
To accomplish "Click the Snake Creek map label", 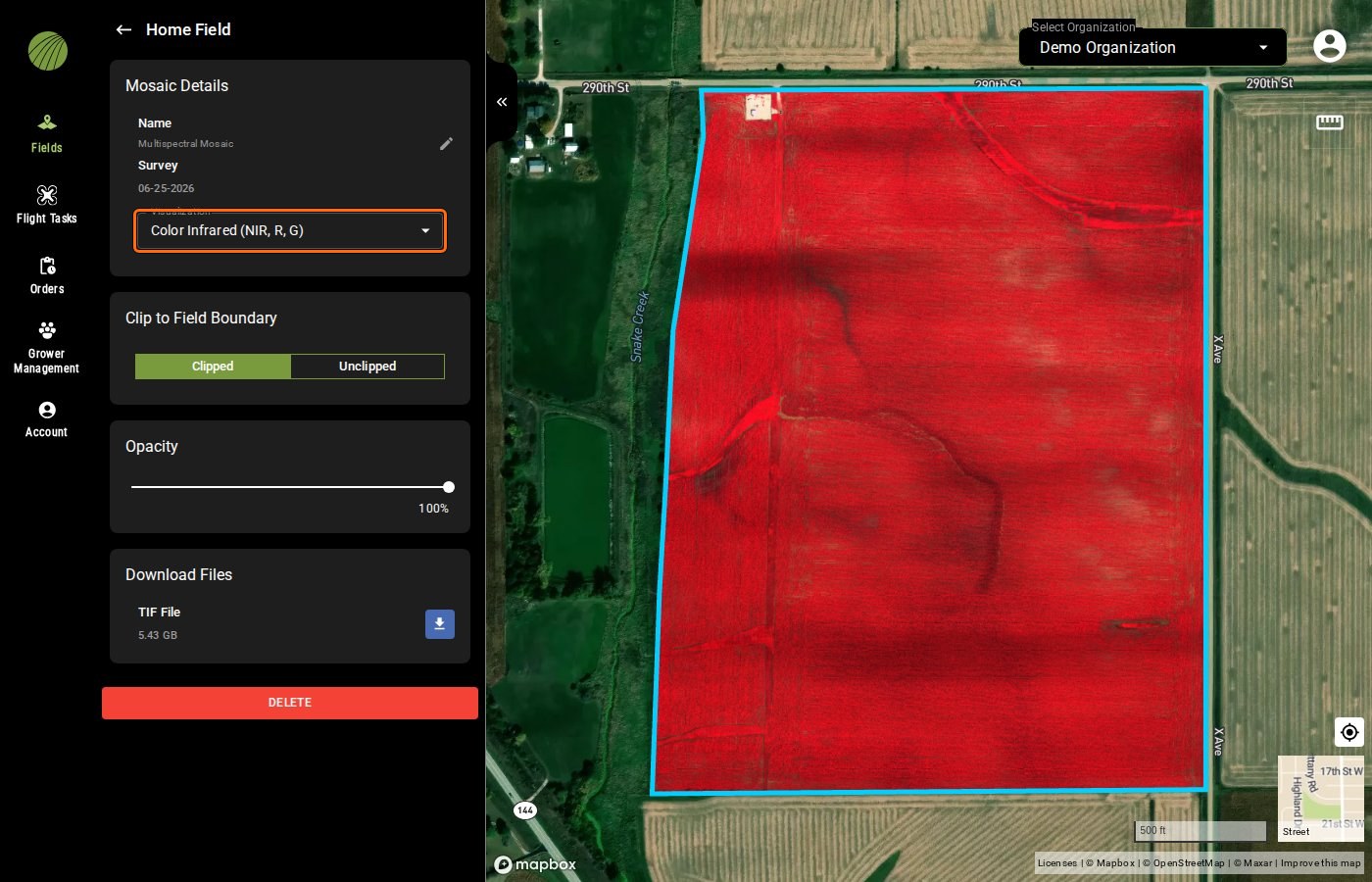I will pos(639,326).
